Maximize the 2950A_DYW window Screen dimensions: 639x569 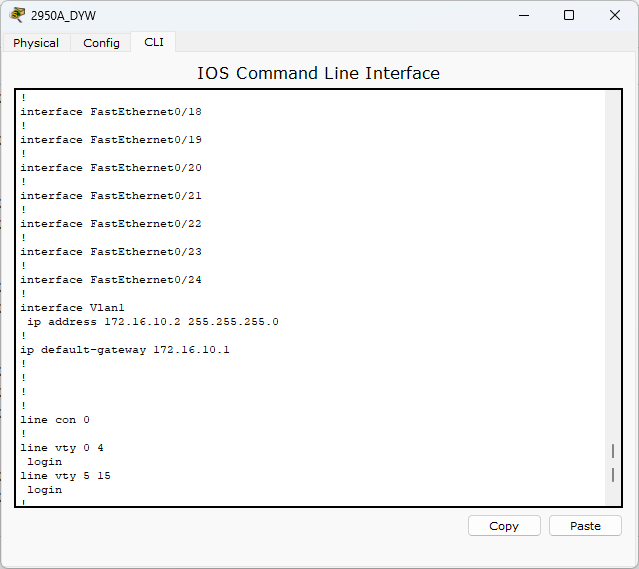pos(569,15)
